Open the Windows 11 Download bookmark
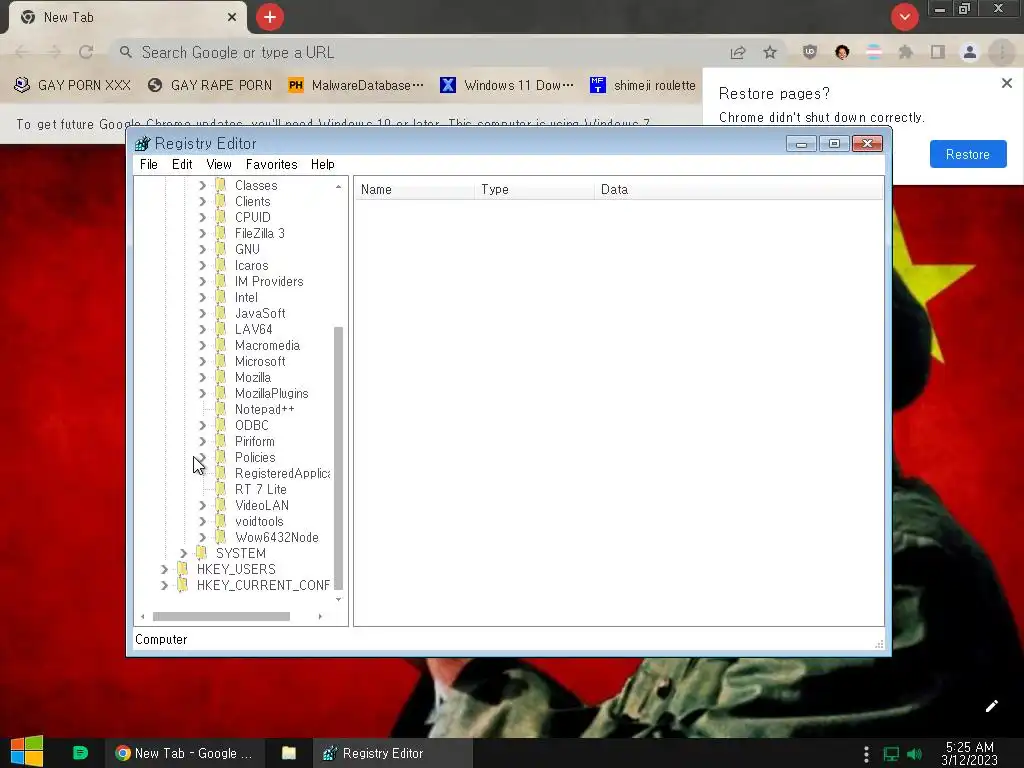This screenshot has height=768, width=1024. 507,85
